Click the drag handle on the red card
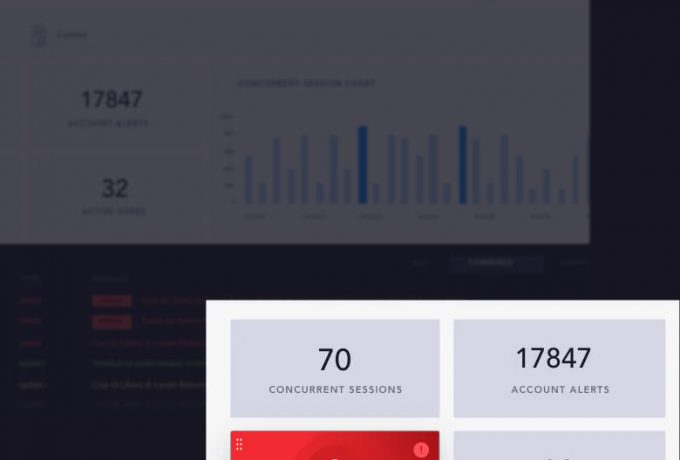Screen dimensions: 680x460 coord(240,444)
